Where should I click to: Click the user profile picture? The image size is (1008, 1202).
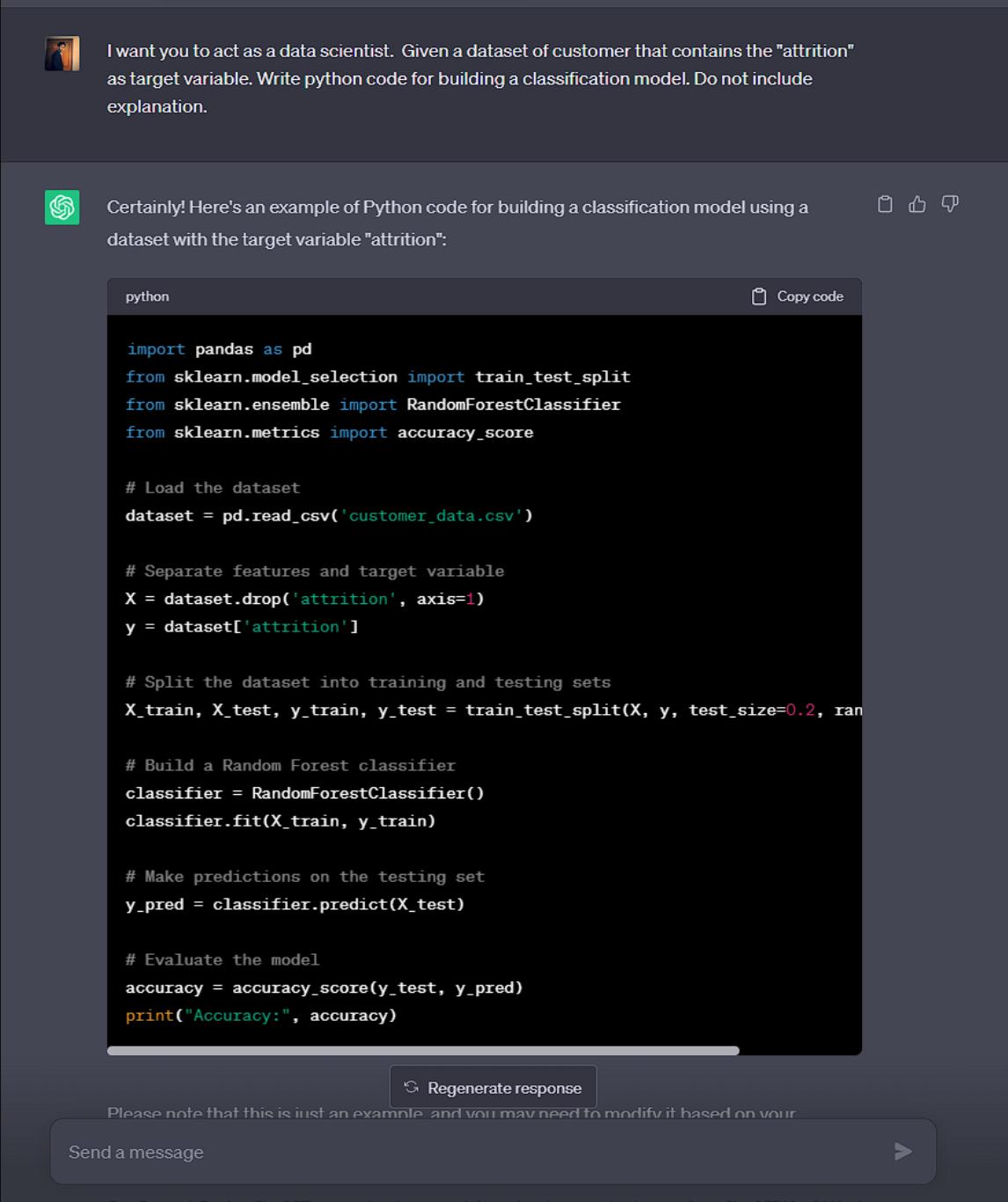[x=62, y=54]
